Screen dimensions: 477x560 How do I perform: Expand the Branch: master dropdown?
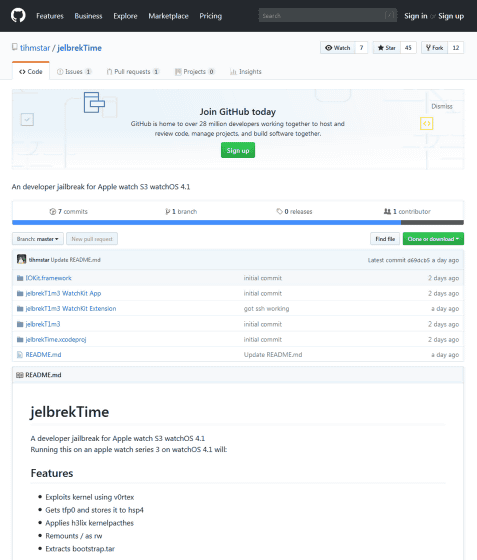click(x=38, y=239)
